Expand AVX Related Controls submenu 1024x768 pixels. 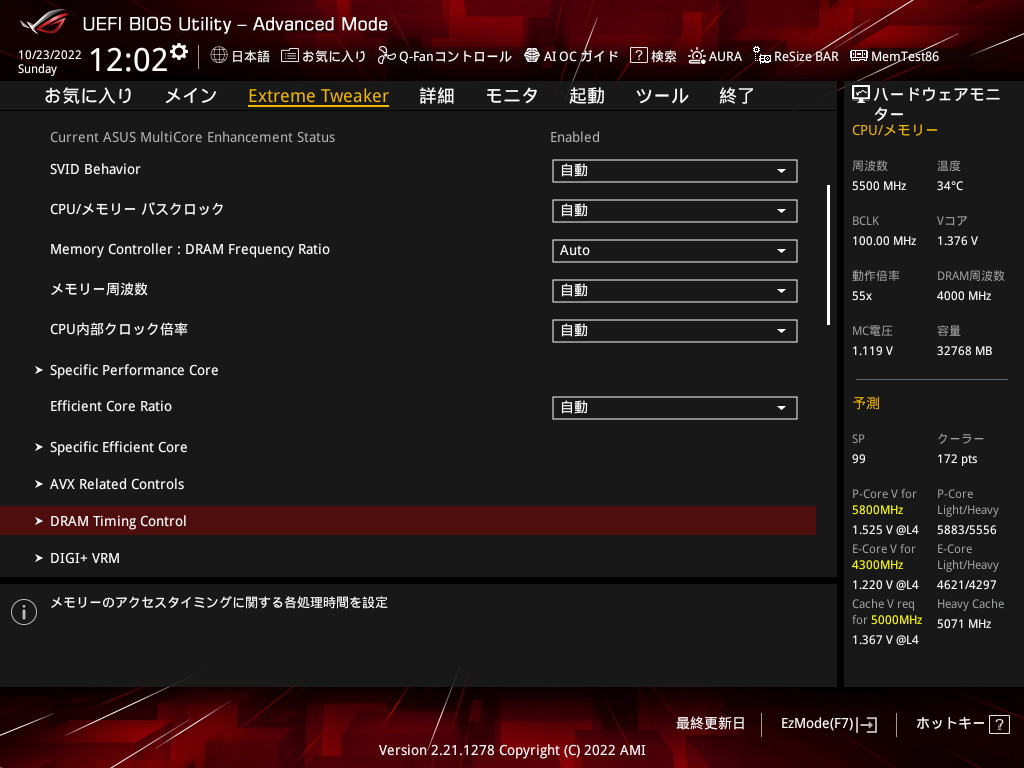(117, 484)
